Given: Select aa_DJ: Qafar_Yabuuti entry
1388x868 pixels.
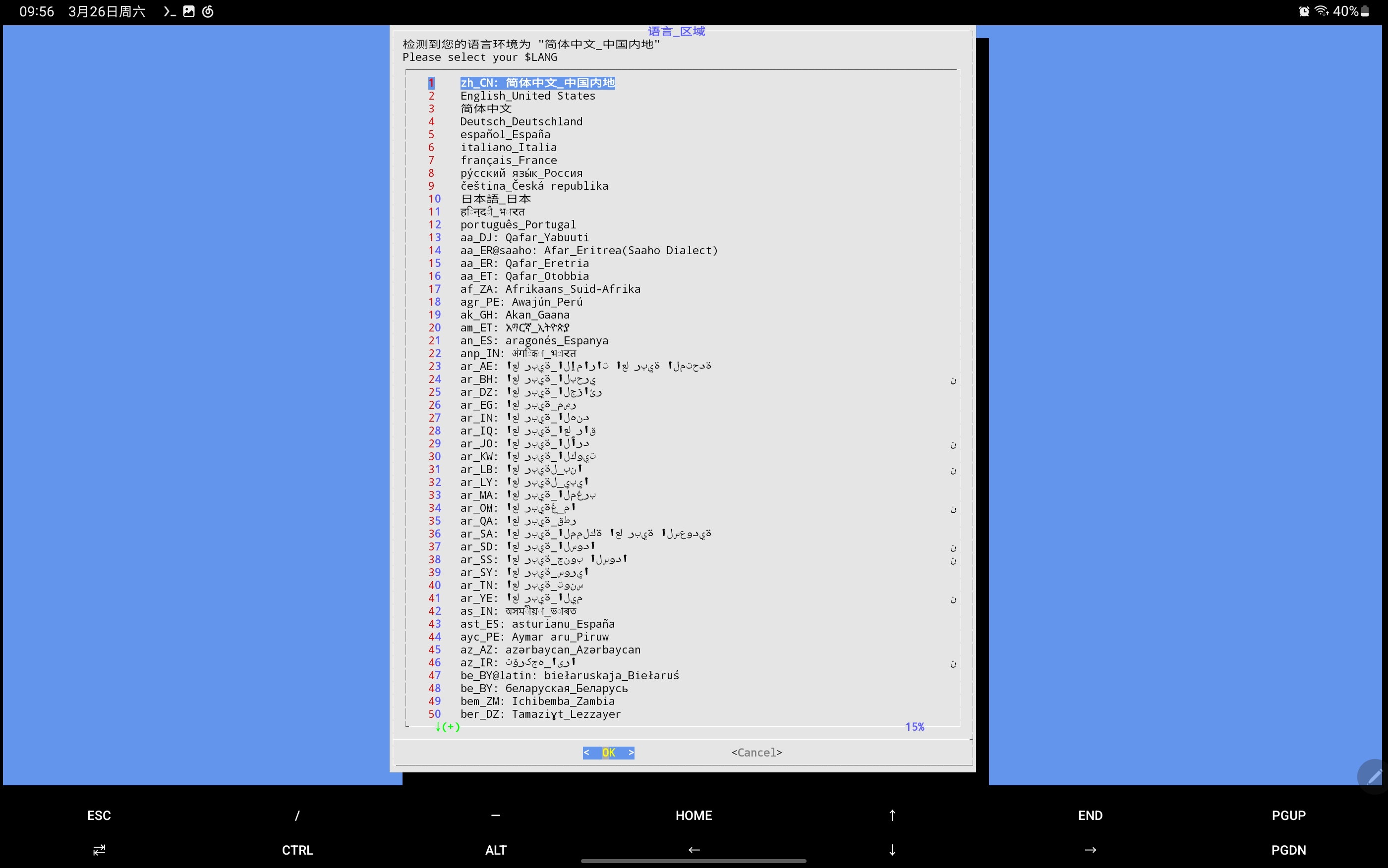Looking at the screenshot, I should coord(524,238).
